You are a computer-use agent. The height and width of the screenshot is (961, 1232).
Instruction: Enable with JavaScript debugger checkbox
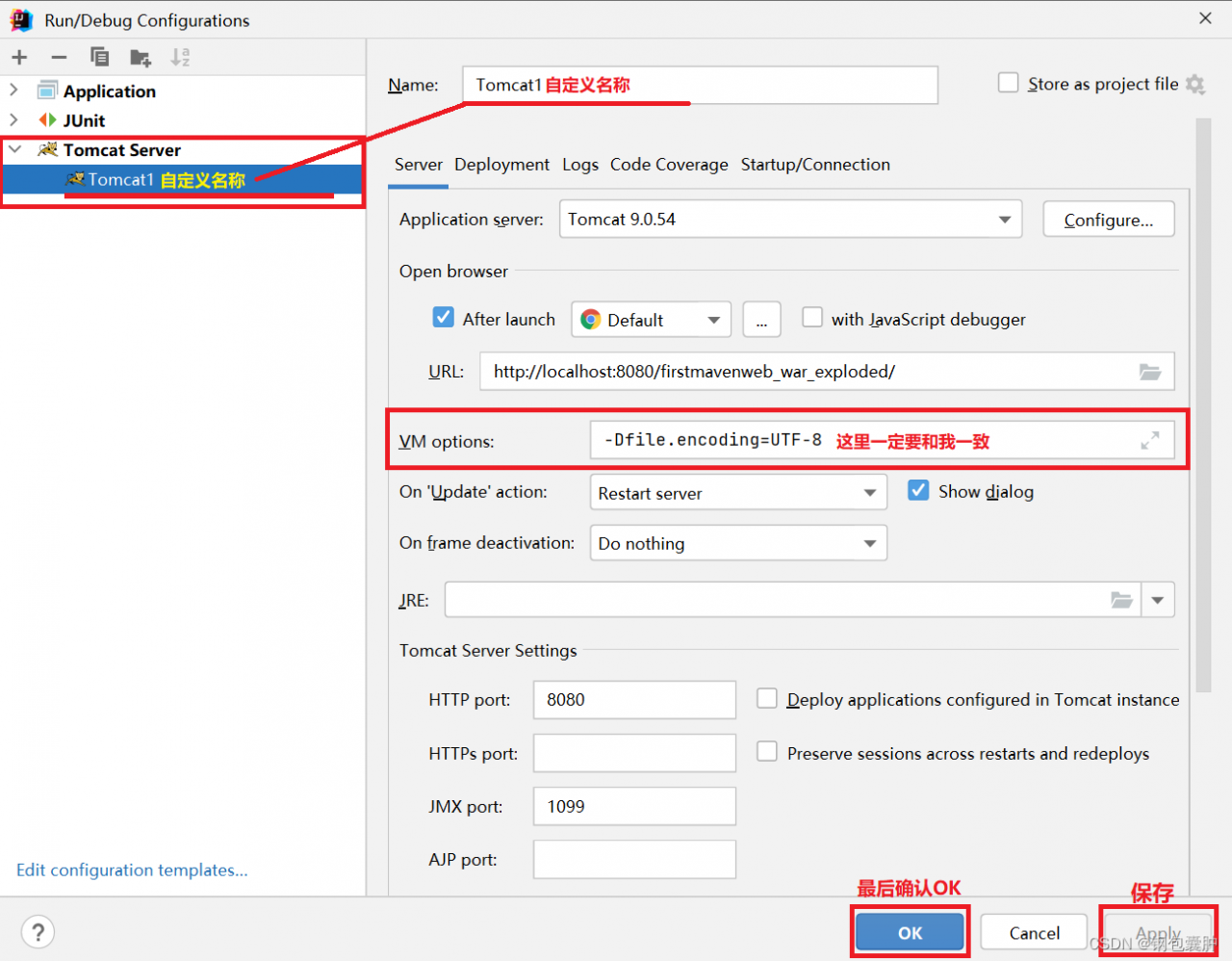tap(812, 317)
